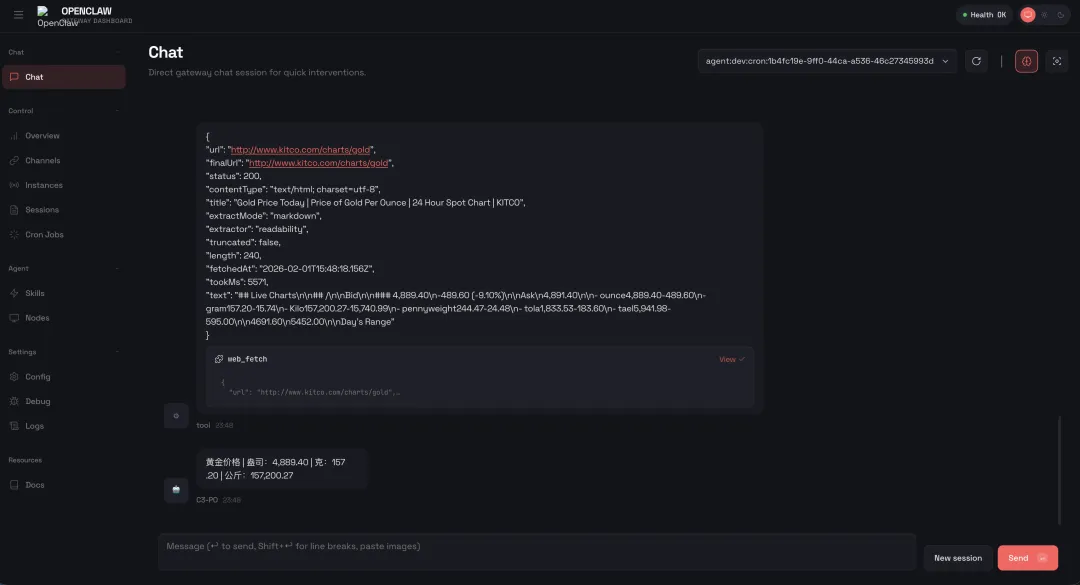Click the refresh chat icon
Image resolution: width=1080 pixels, height=585 pixels.
tap(976, 61)
